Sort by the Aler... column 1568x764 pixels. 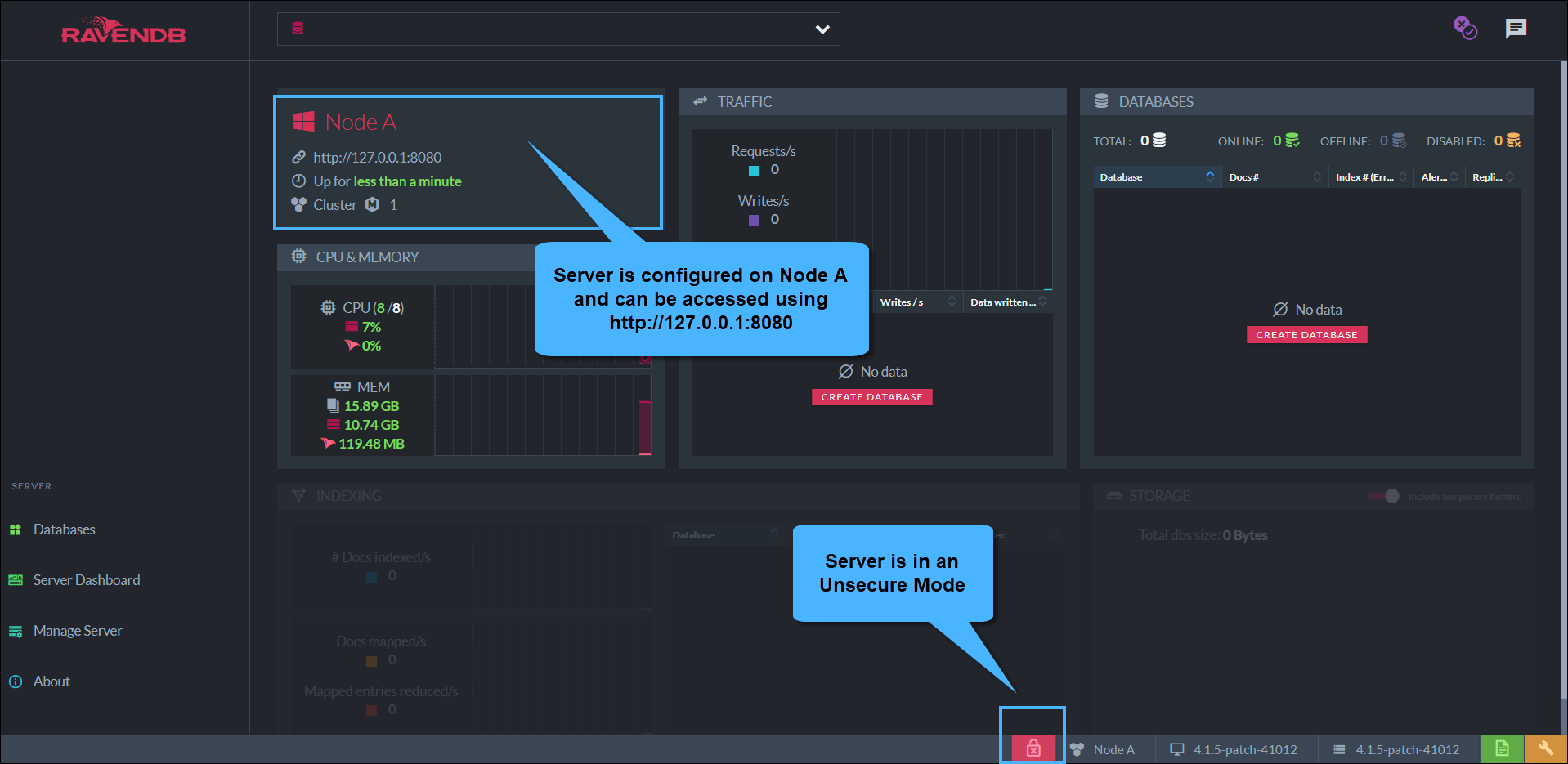coord(1439,177)
